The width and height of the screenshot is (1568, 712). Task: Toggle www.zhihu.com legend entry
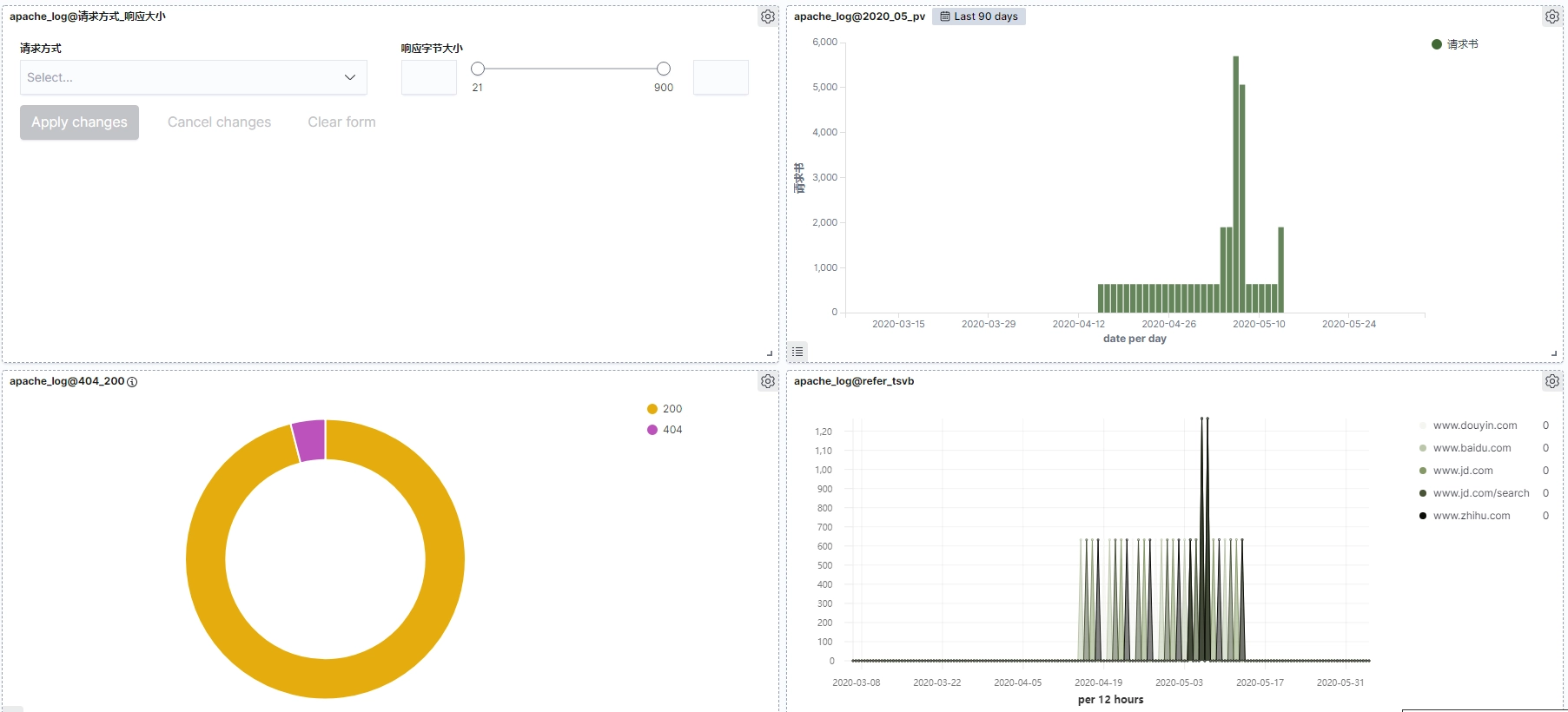pos(1465,516)
